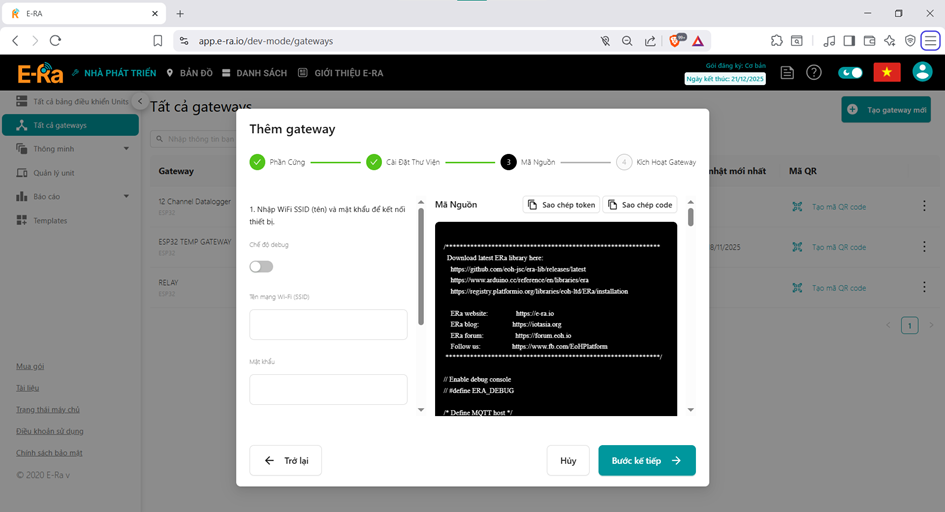Screen dimensions: 945x512
Task: Enable the Chế độ debug toggle
Action: 261,266
